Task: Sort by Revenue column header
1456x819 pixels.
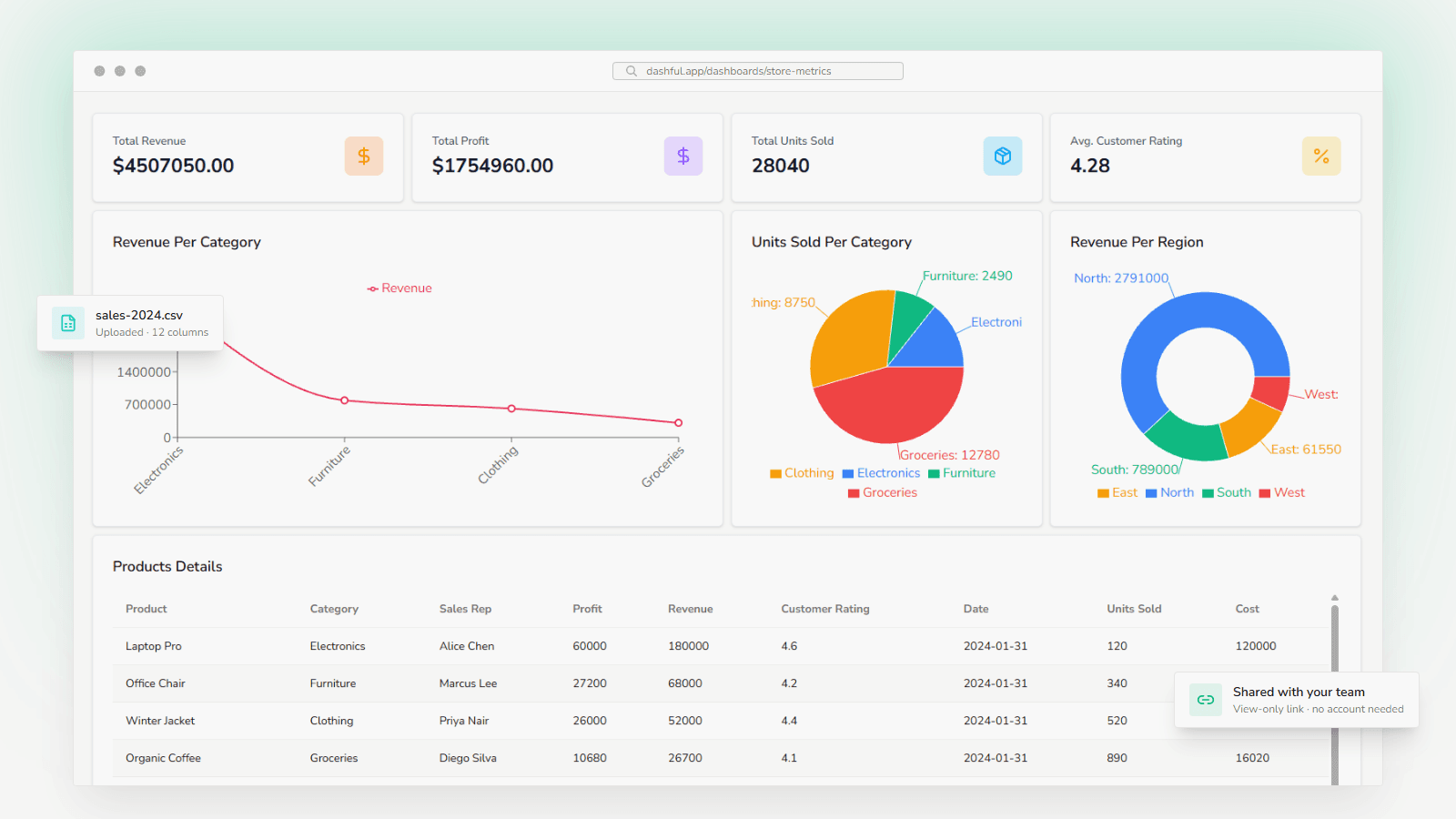Action: (x=690, y=609)
